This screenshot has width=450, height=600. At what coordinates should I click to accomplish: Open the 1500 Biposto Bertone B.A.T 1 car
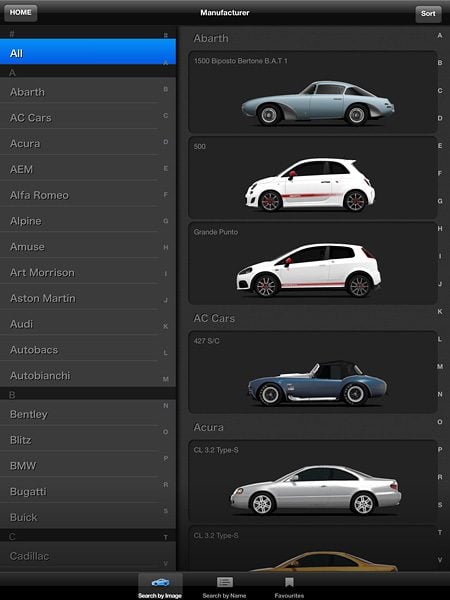[313, 92]
